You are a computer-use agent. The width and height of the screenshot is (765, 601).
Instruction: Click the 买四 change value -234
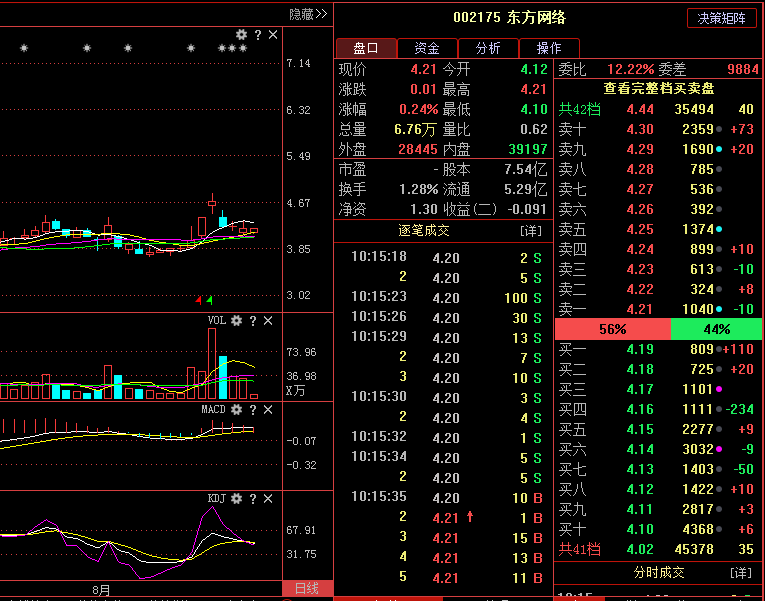[x=740, y=409]
